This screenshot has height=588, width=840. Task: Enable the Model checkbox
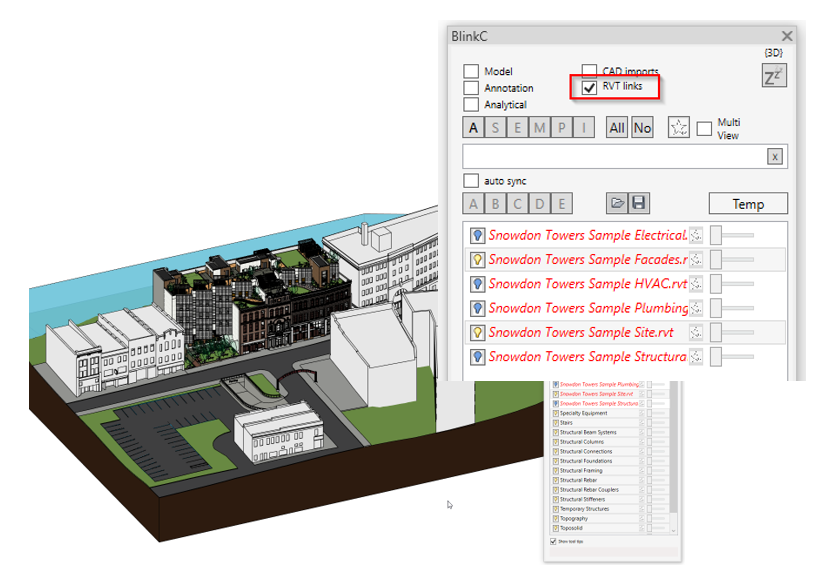(471, 71)
